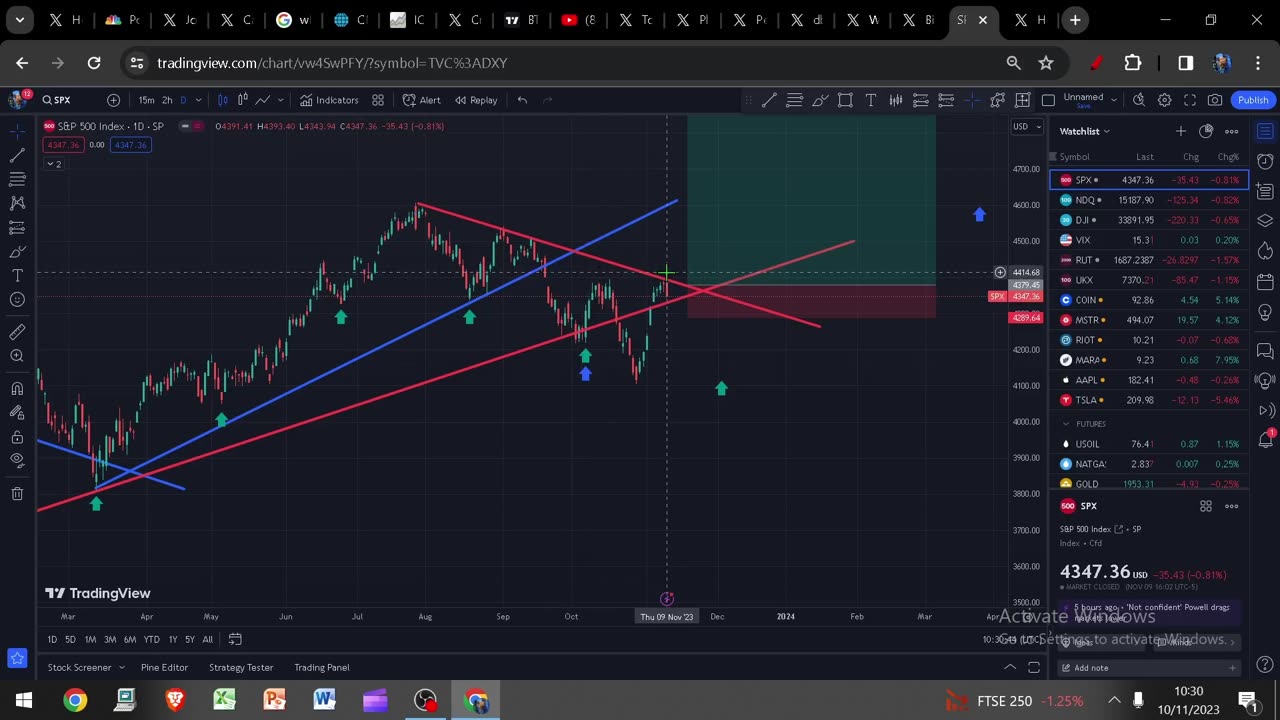Take a chart snapshot with camera icon

click(1215, 100)
